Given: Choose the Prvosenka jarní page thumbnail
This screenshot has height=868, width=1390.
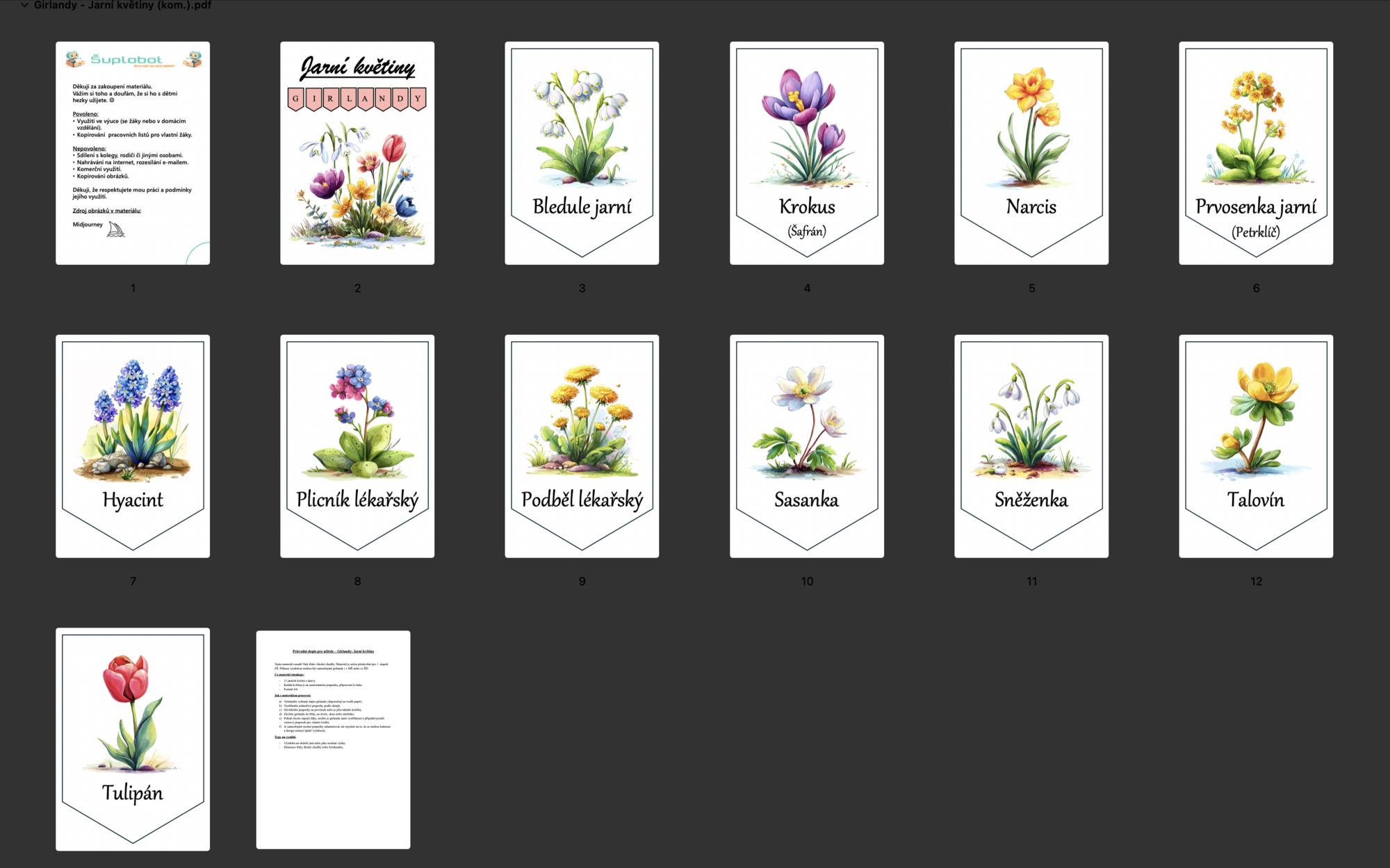Looking at the screenshot, I should (x=1256, y=153).
